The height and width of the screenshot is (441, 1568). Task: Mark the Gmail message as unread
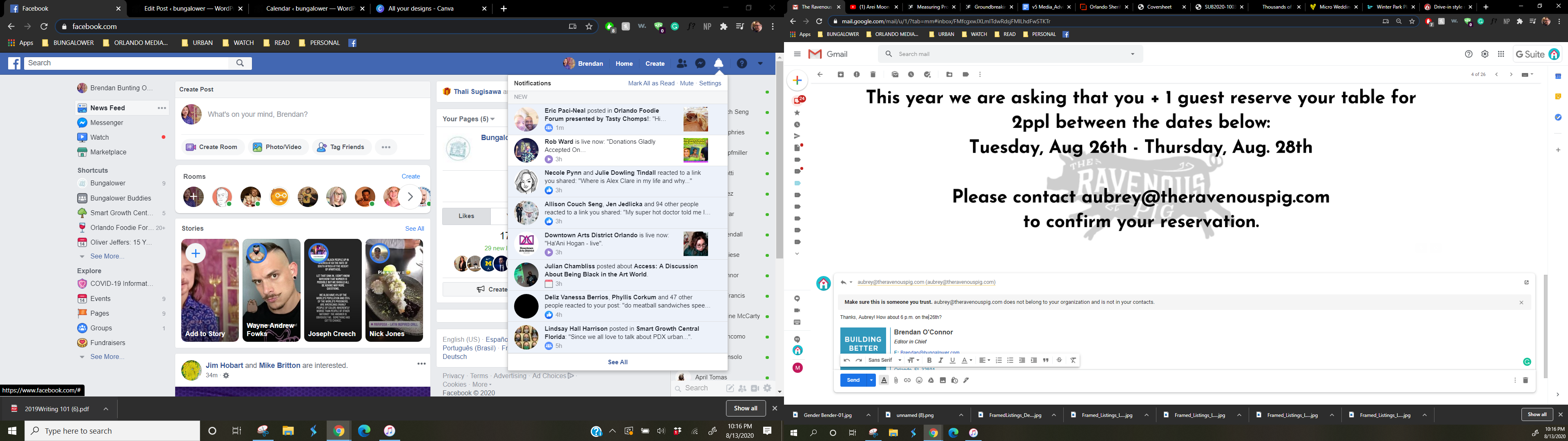895,75
